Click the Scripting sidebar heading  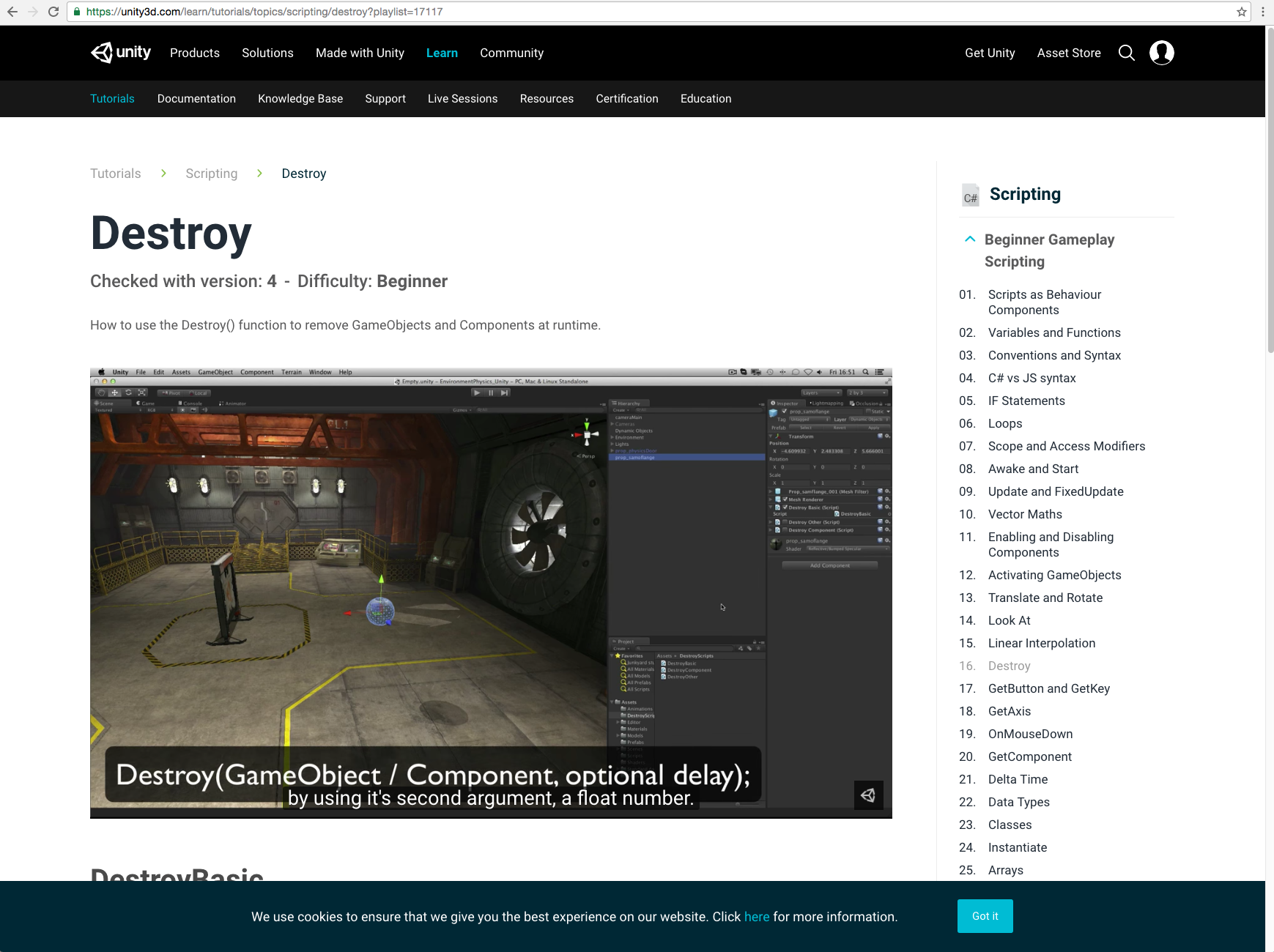point(1025,194)
